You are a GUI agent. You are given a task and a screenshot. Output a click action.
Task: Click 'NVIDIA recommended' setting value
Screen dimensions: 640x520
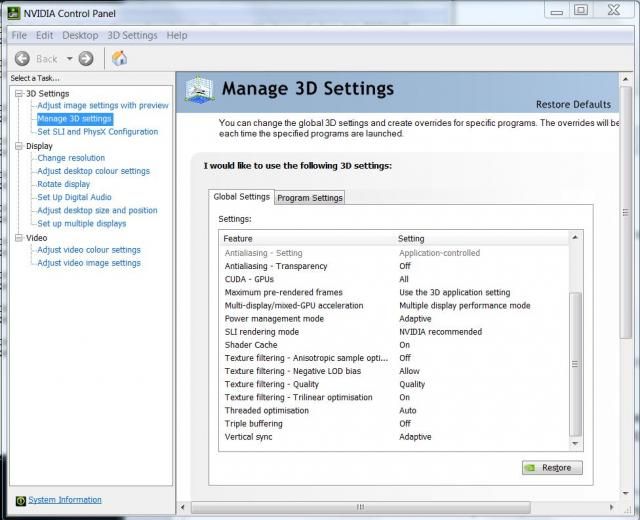click(x=440, y=331)
